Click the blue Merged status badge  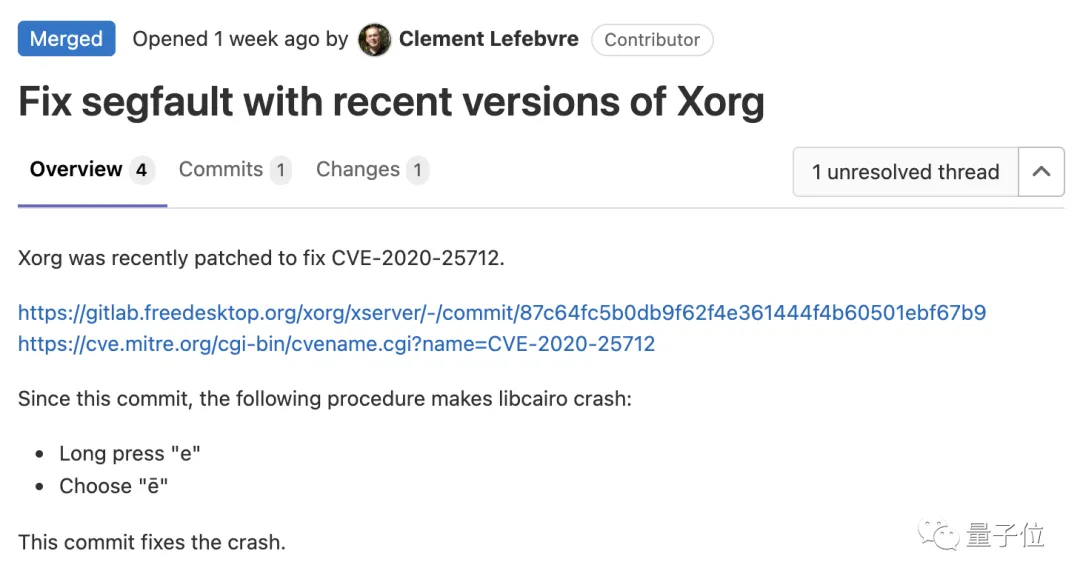(x=66, y=40)
